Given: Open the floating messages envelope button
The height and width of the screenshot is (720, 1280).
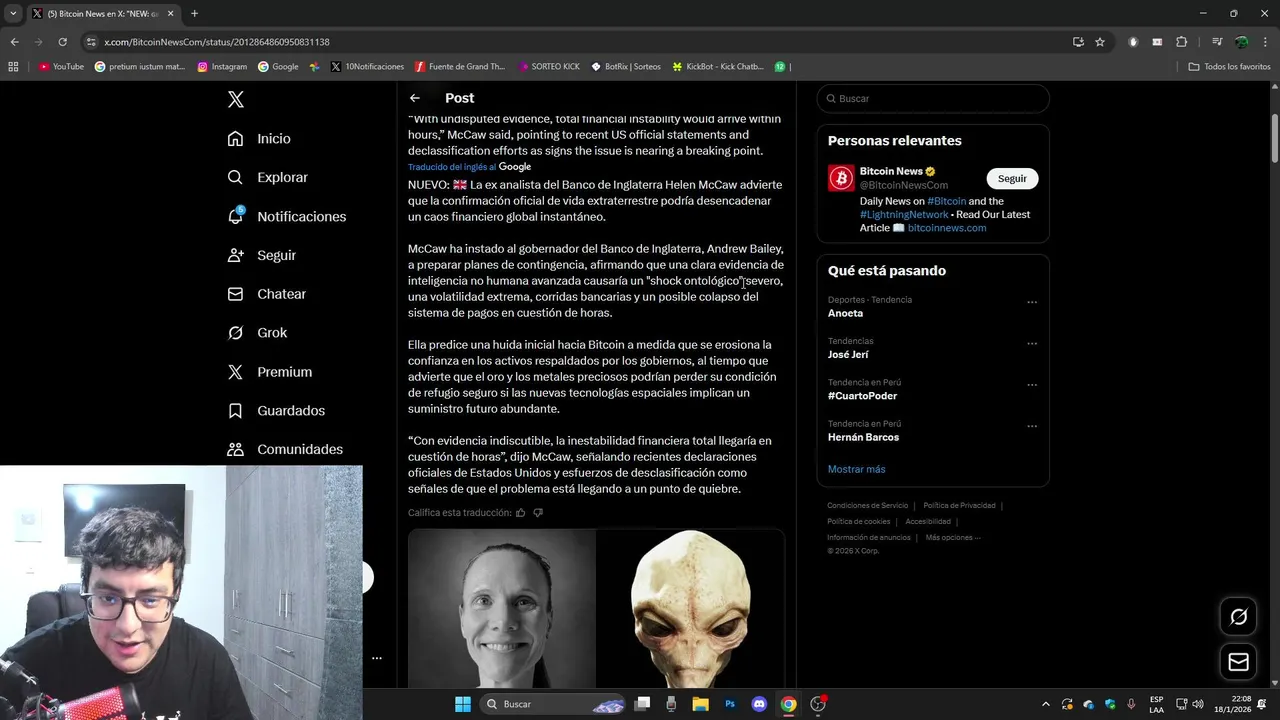Looking at the screenshot, I should coord(1239,662).
